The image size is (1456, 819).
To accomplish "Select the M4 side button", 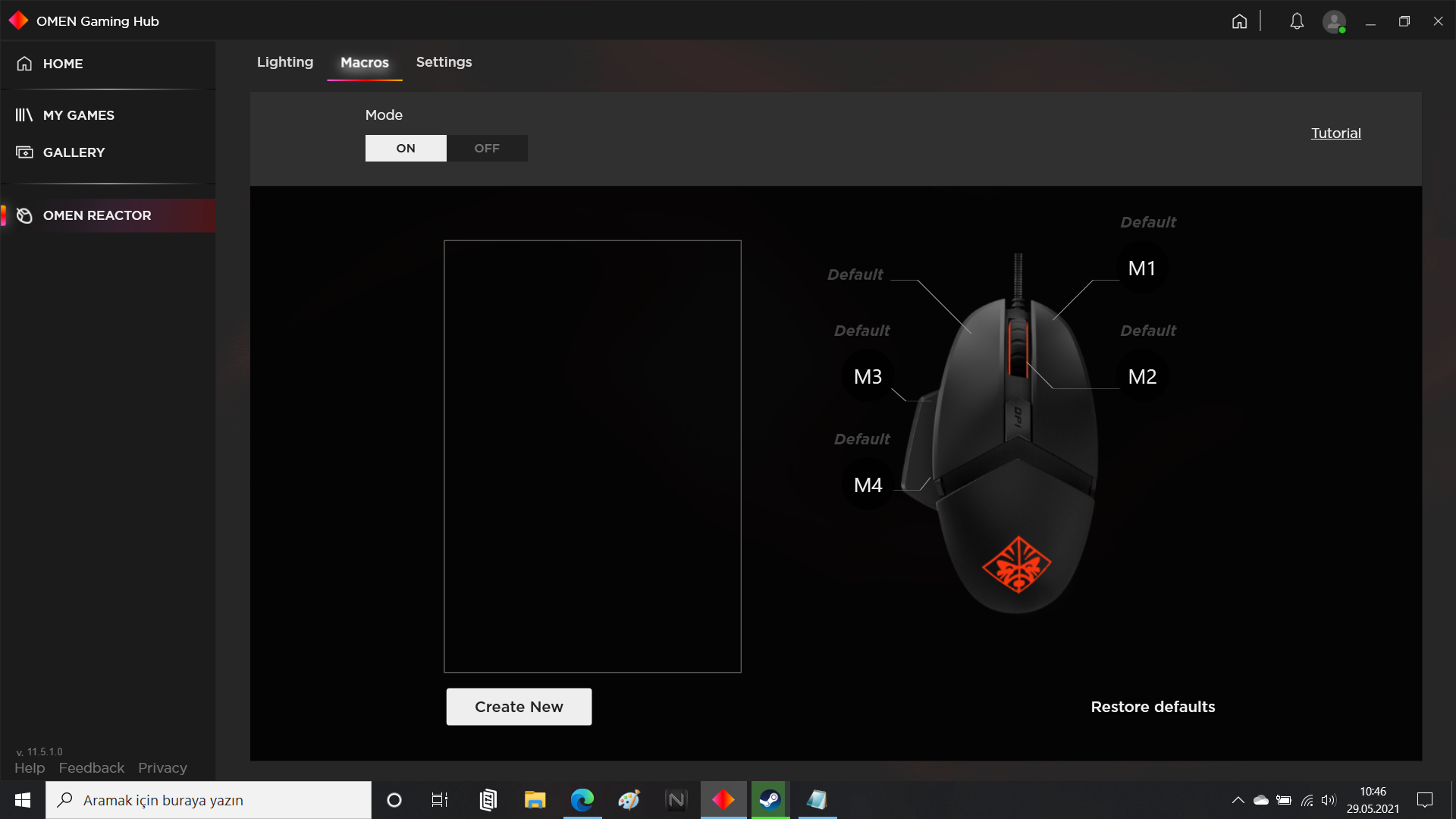I will pyautogui.click(x=868, y=485).
